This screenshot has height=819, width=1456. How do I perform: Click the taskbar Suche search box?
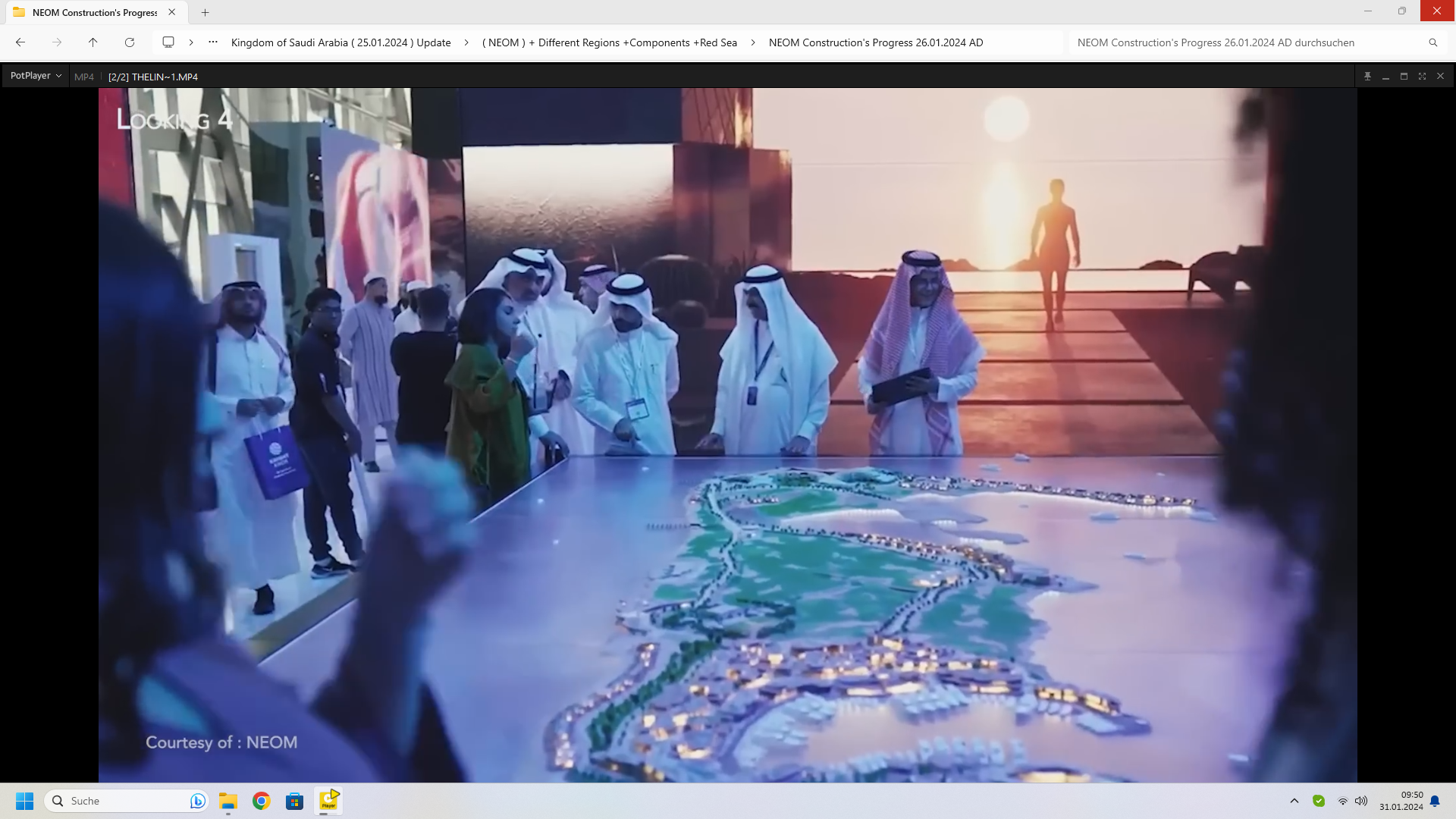127,801
